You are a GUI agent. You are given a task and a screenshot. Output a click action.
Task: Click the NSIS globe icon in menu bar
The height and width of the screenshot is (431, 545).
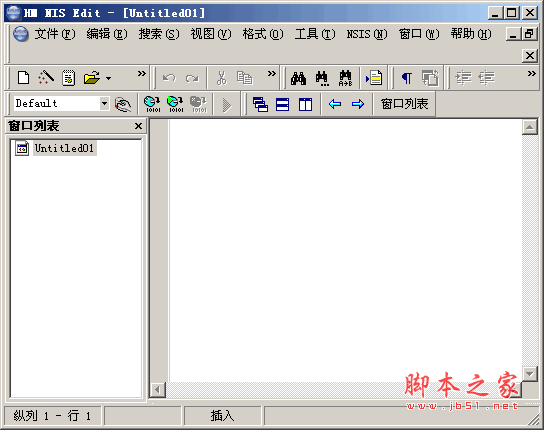tap(21, 34)
